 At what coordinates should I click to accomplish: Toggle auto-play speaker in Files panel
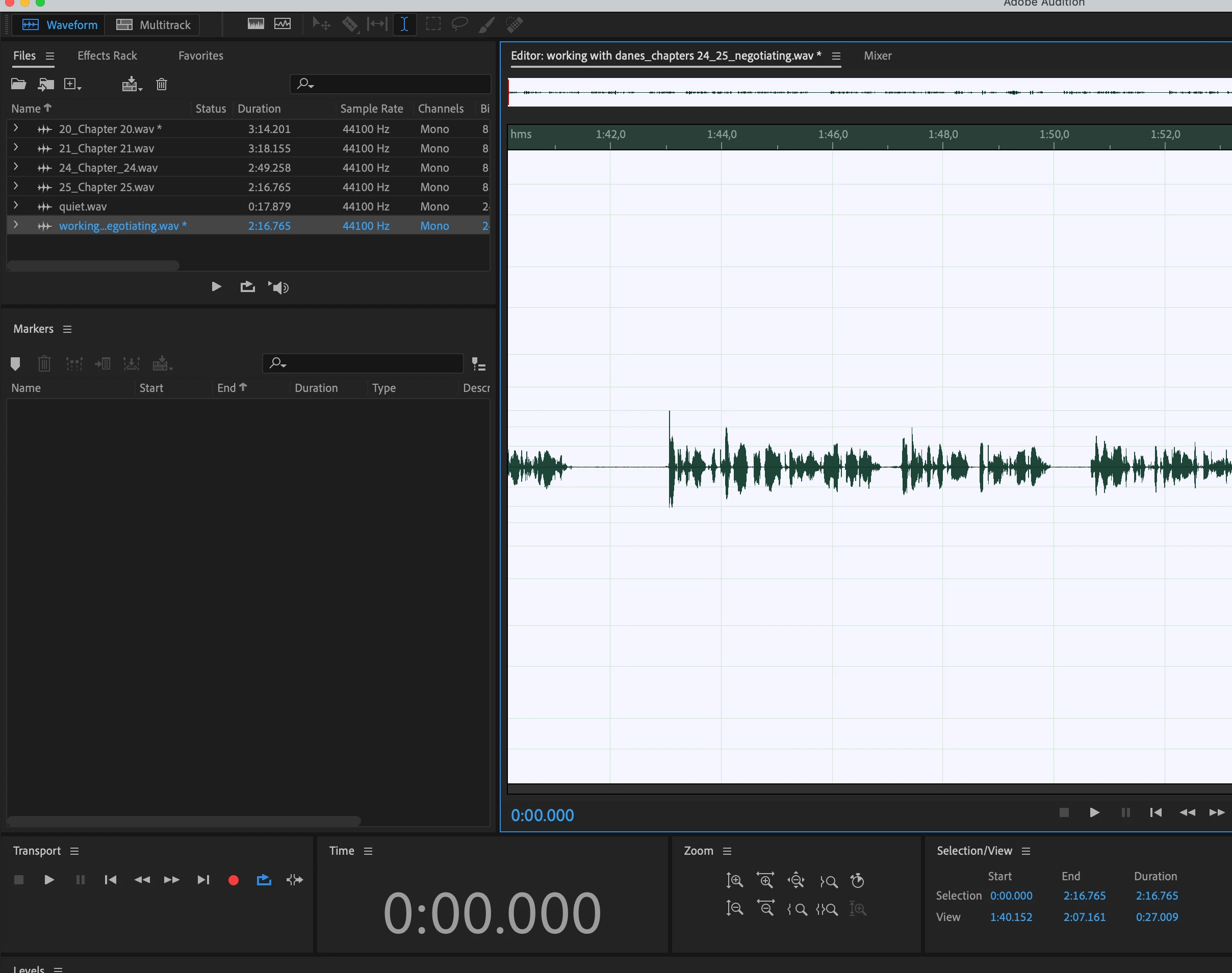click(x=278, y=287)
